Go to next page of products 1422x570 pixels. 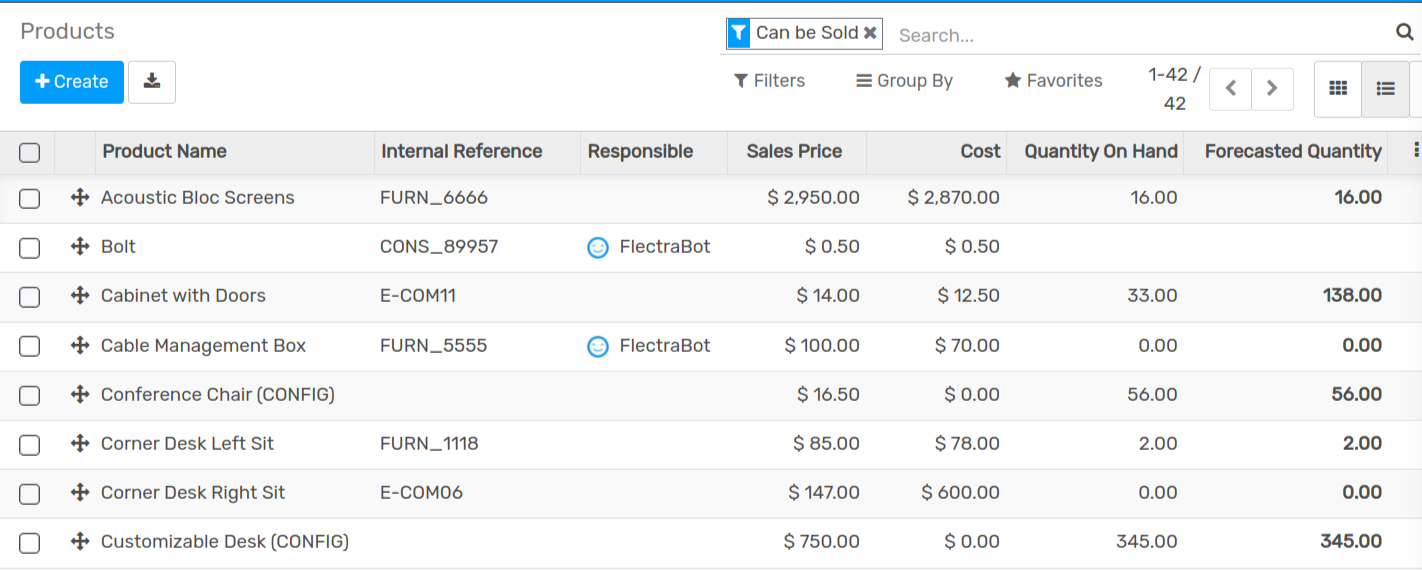pos(1272,89)
